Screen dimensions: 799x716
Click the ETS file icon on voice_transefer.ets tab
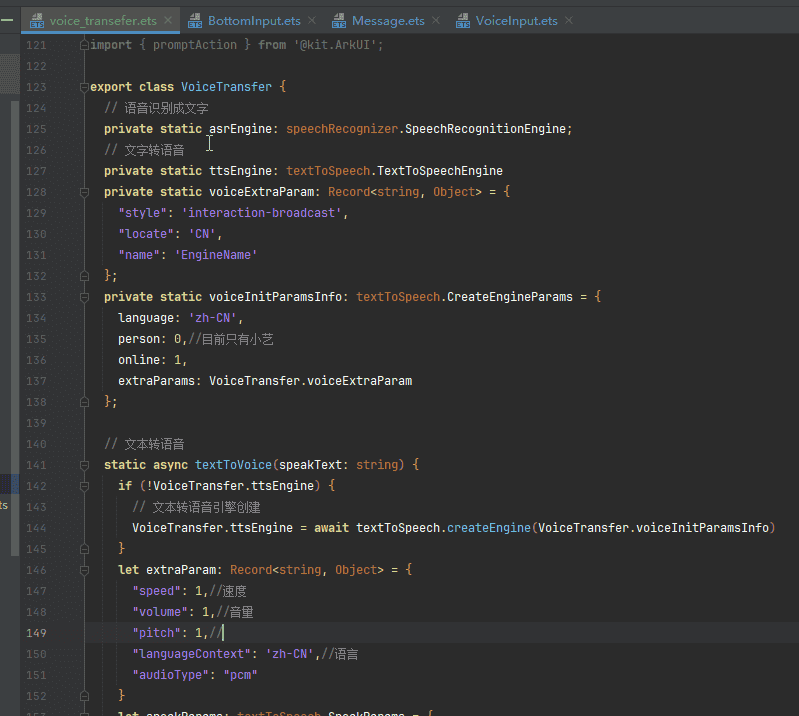pyautogui.click(x=37, y=21)
